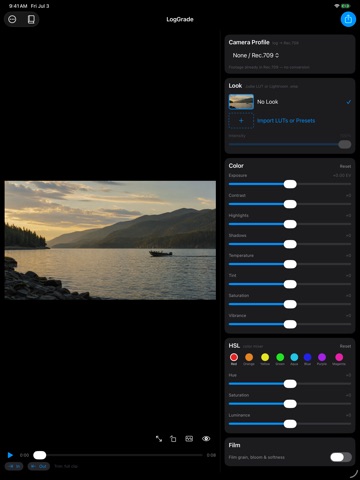Click the Vibrance slider handle

click(x=290, y=324)
